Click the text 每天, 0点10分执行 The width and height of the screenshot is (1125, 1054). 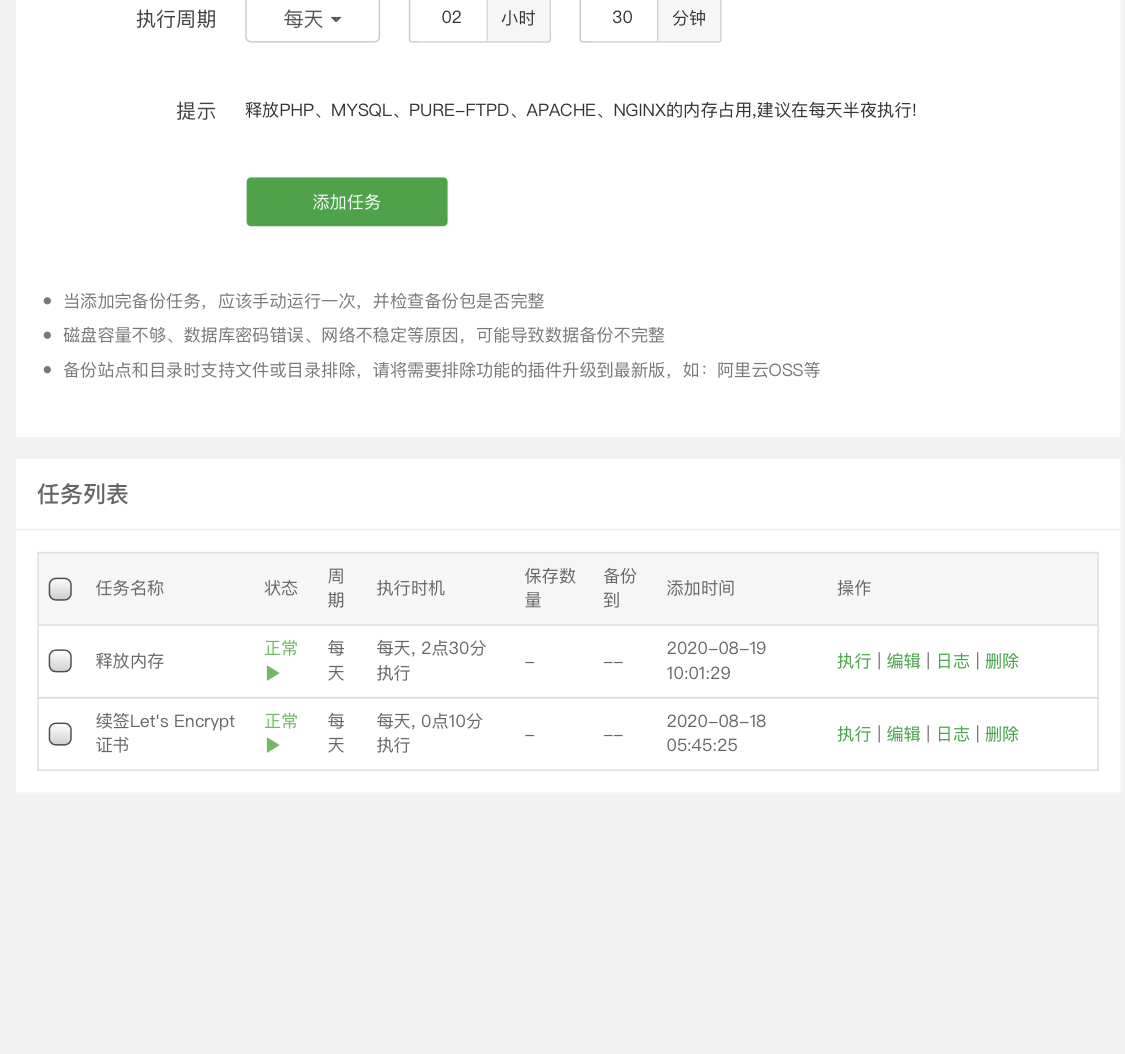tap(429, 733)
